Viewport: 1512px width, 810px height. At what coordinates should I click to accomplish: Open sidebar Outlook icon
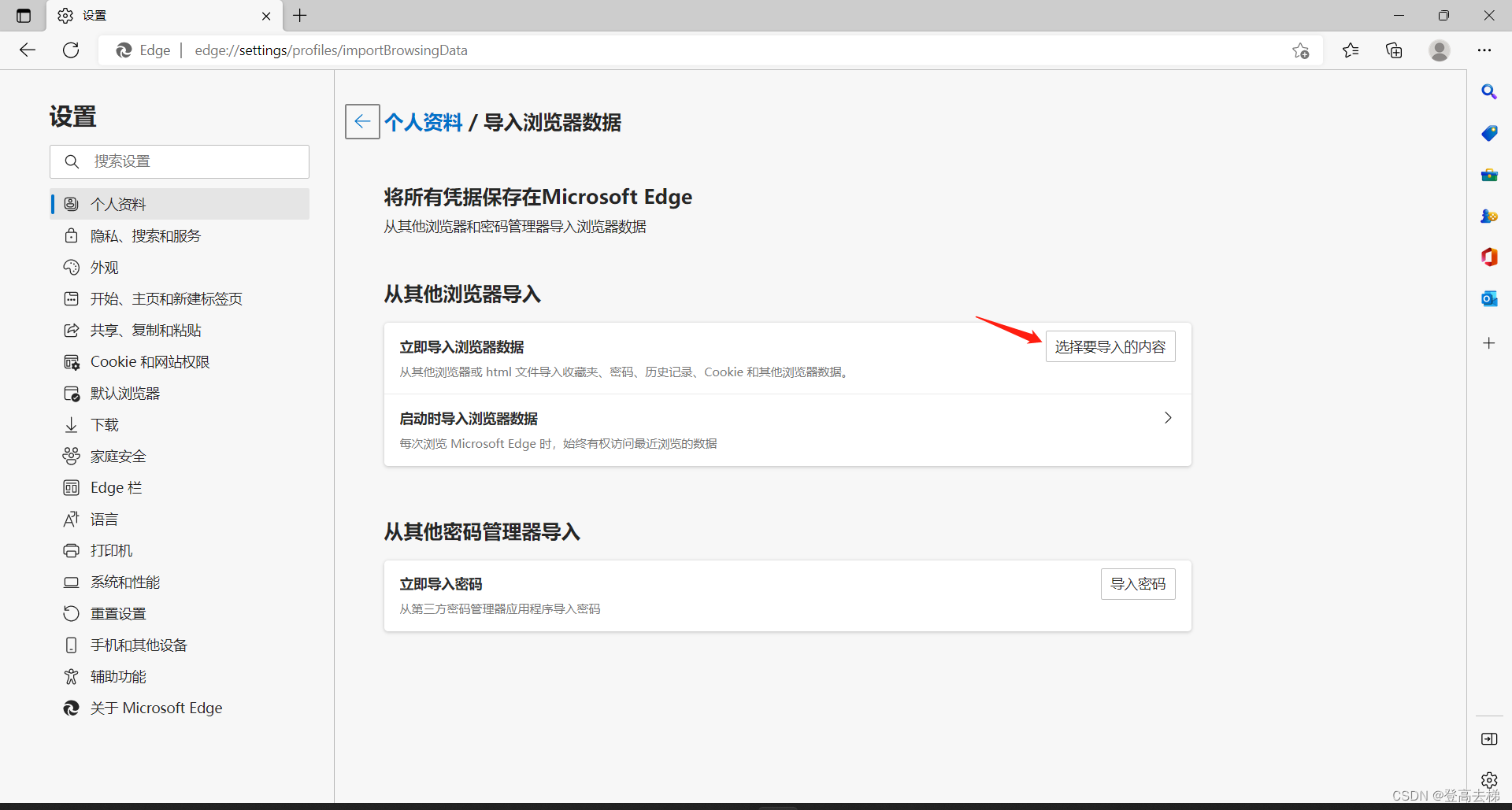1489,298
